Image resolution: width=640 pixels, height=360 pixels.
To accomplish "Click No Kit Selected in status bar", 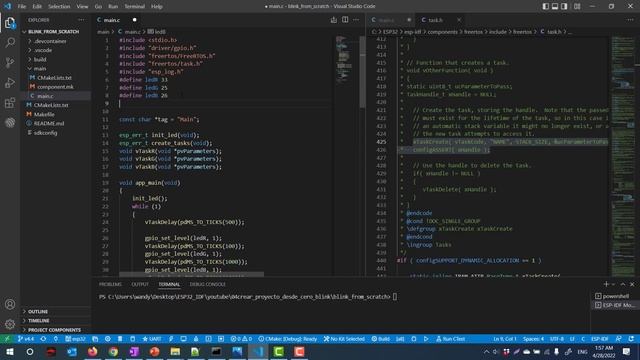I will tap(344, 339).
